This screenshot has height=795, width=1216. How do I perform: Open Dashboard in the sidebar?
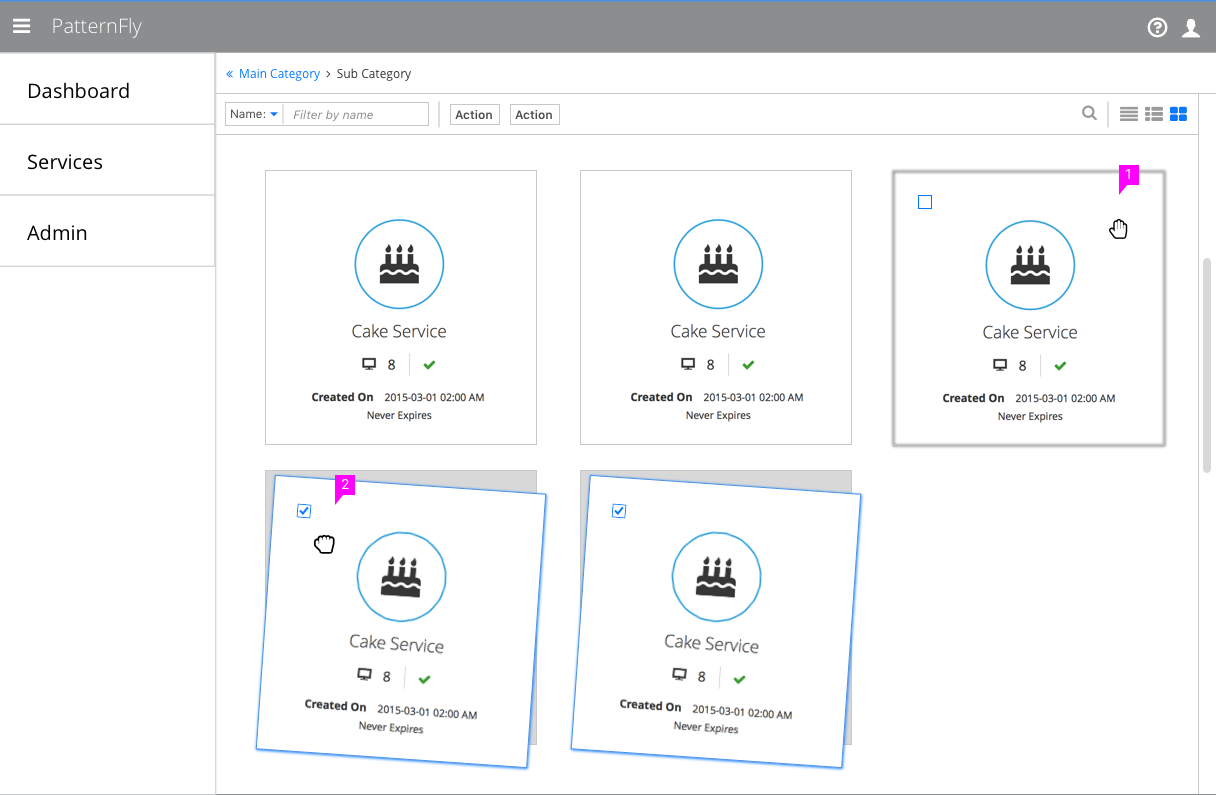click(x=107, y=90)
